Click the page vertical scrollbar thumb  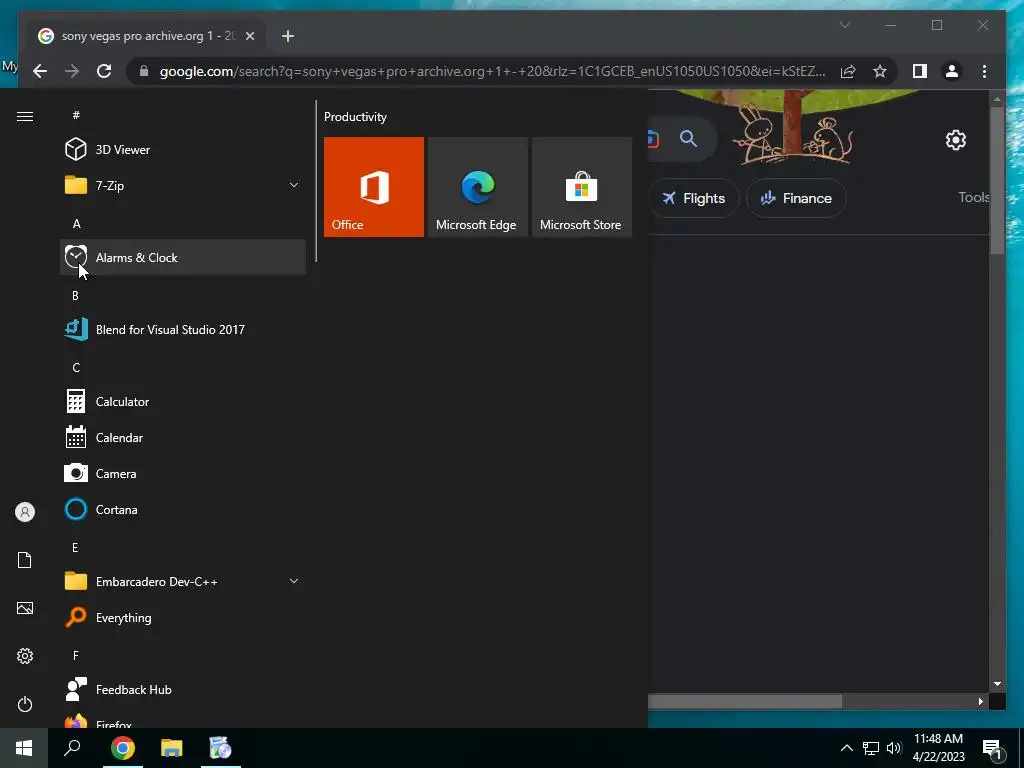tap(997, 180)
